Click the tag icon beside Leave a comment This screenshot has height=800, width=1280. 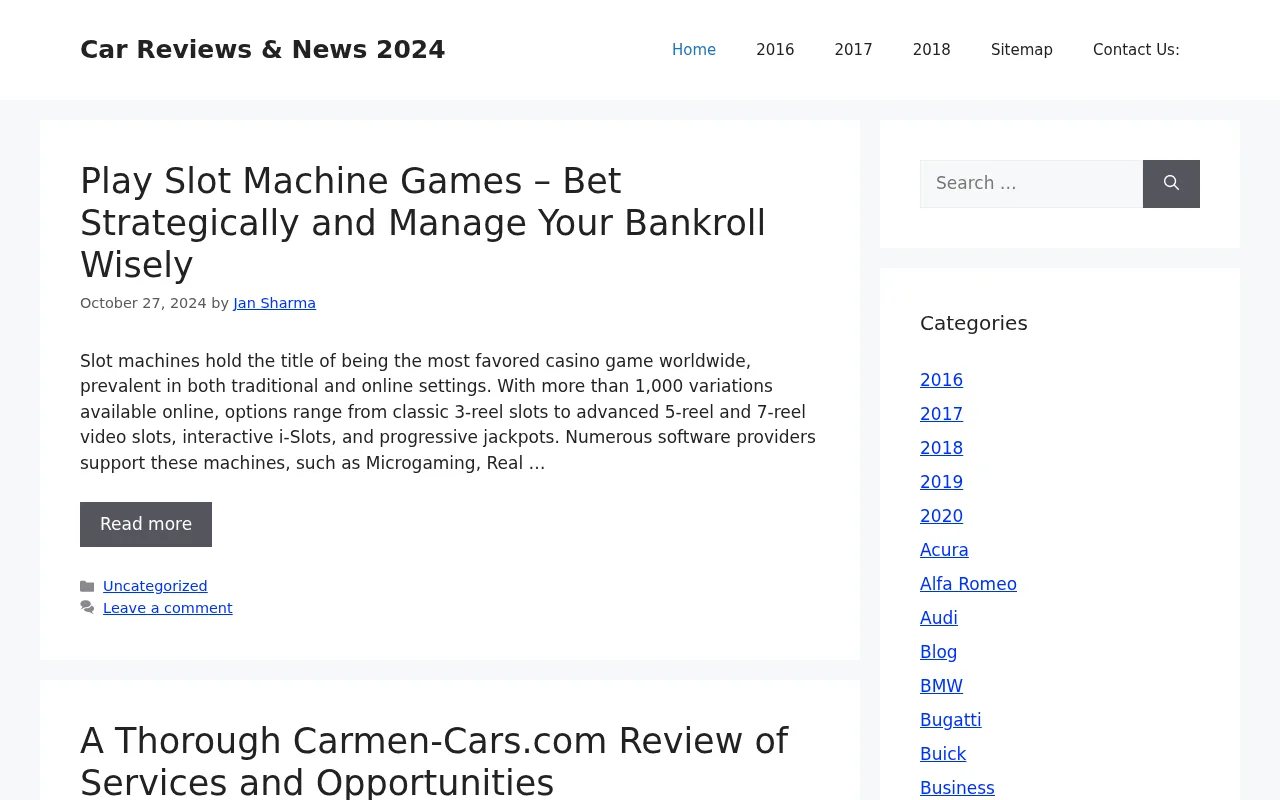point(86,607)
